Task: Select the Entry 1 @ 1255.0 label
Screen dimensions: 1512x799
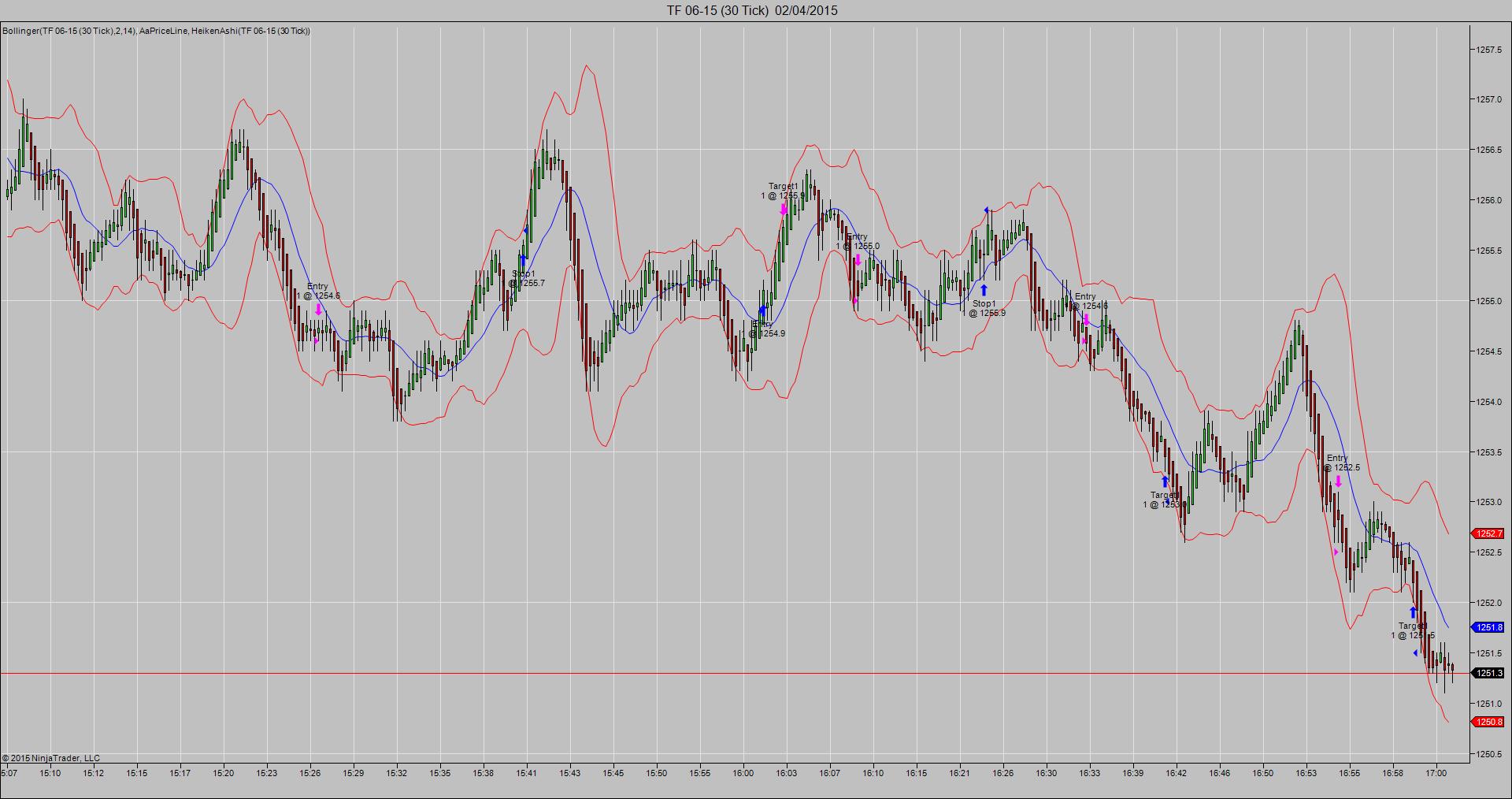Action: tap(858, 241)
